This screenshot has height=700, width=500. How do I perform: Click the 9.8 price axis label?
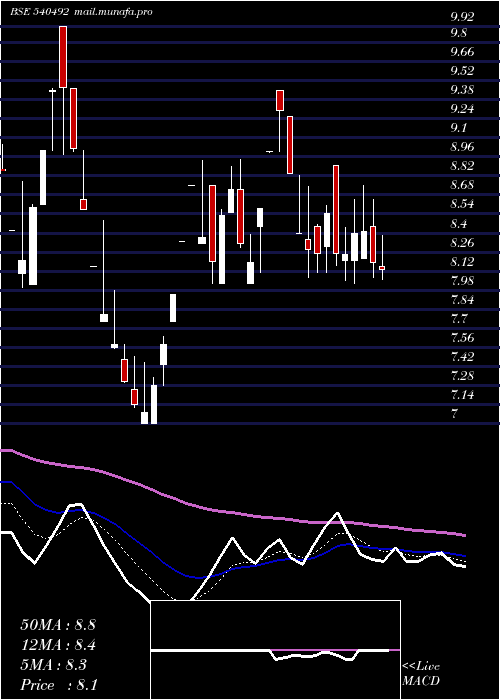458,33
